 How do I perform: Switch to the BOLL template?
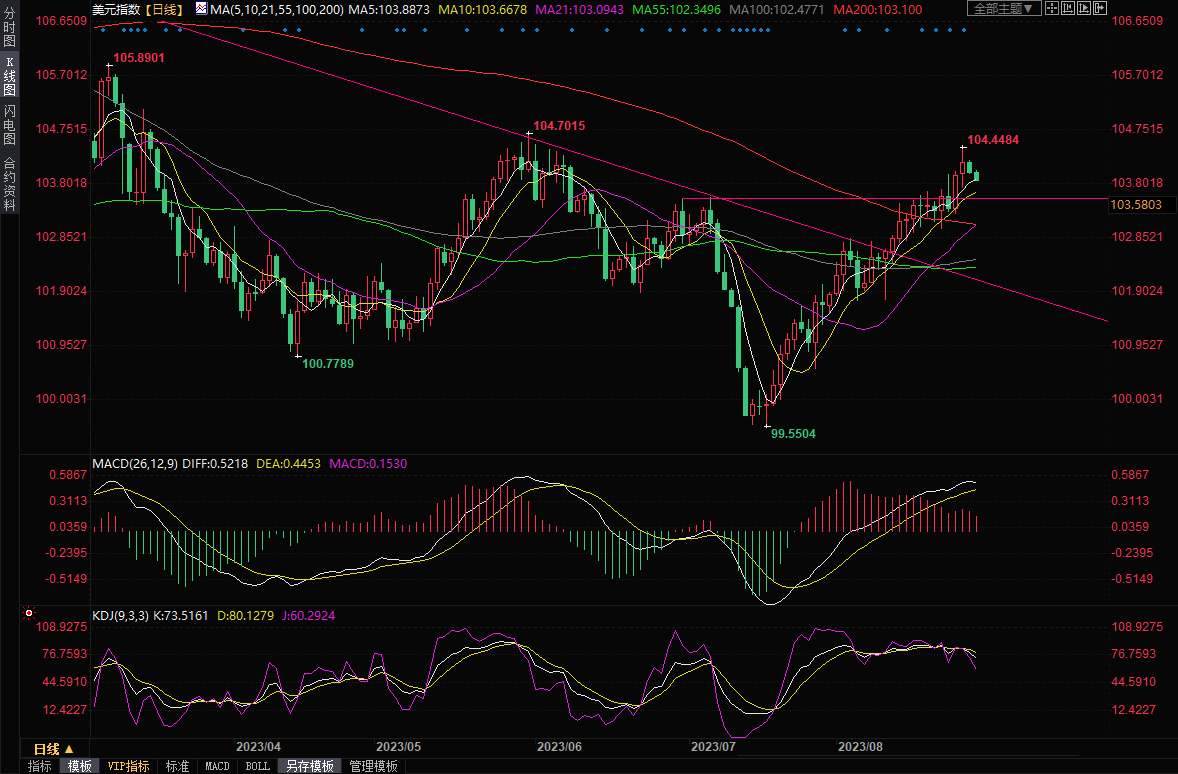257,766
